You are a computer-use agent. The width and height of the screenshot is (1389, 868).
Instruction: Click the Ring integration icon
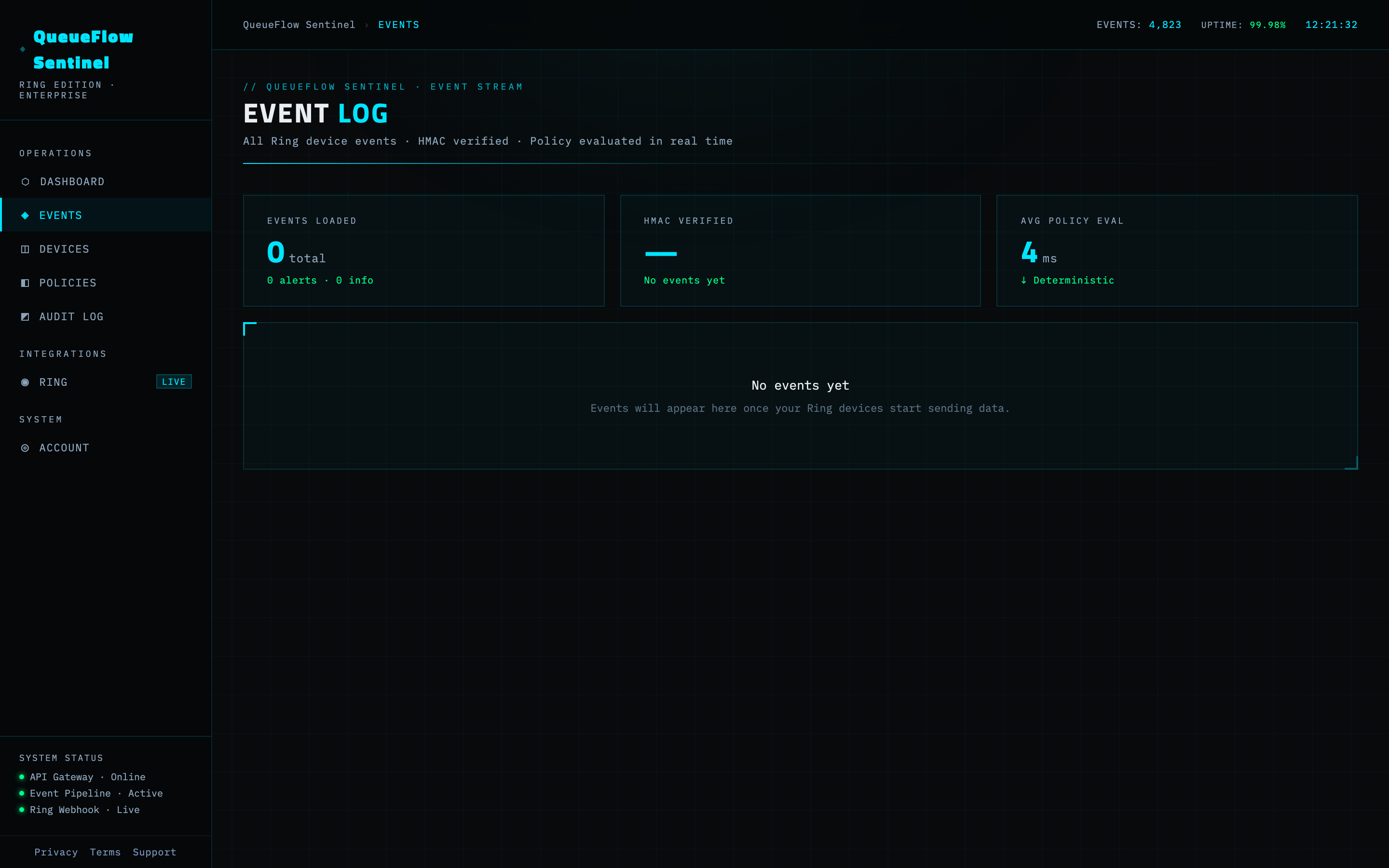pyautogui.click(x=25, y=382)
